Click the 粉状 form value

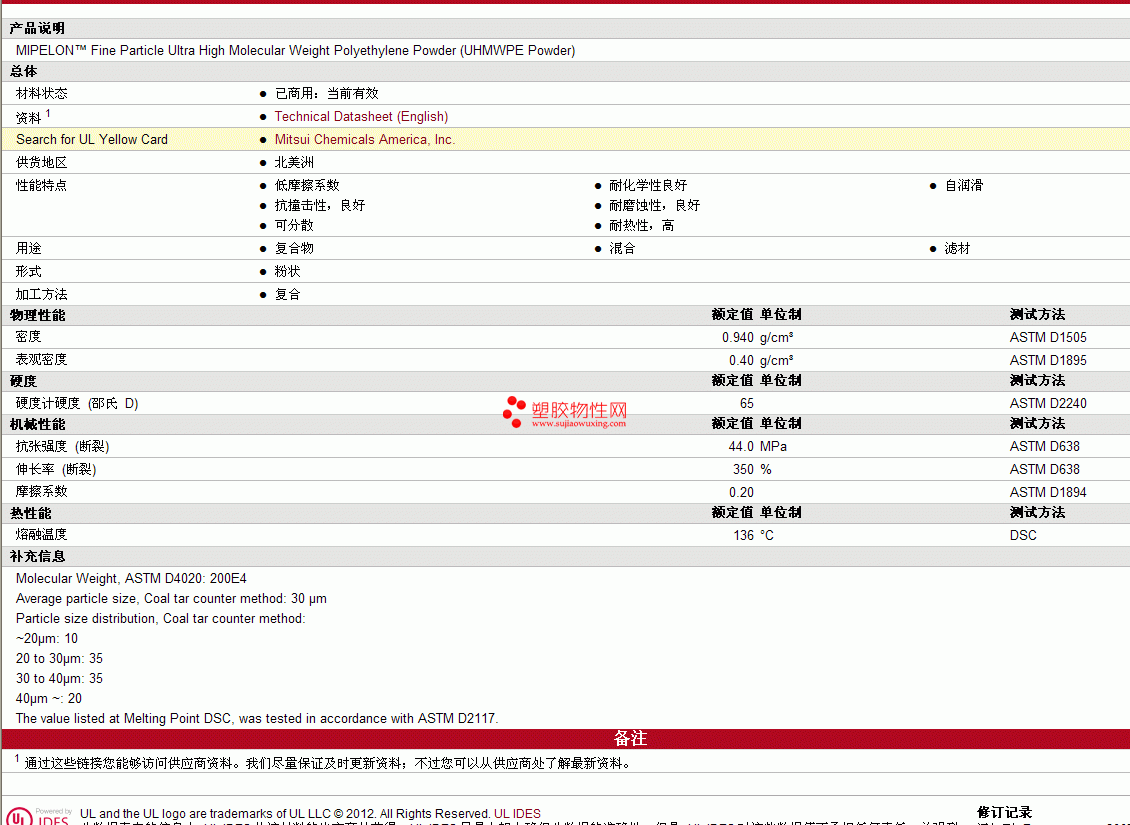tap(288, 272)
